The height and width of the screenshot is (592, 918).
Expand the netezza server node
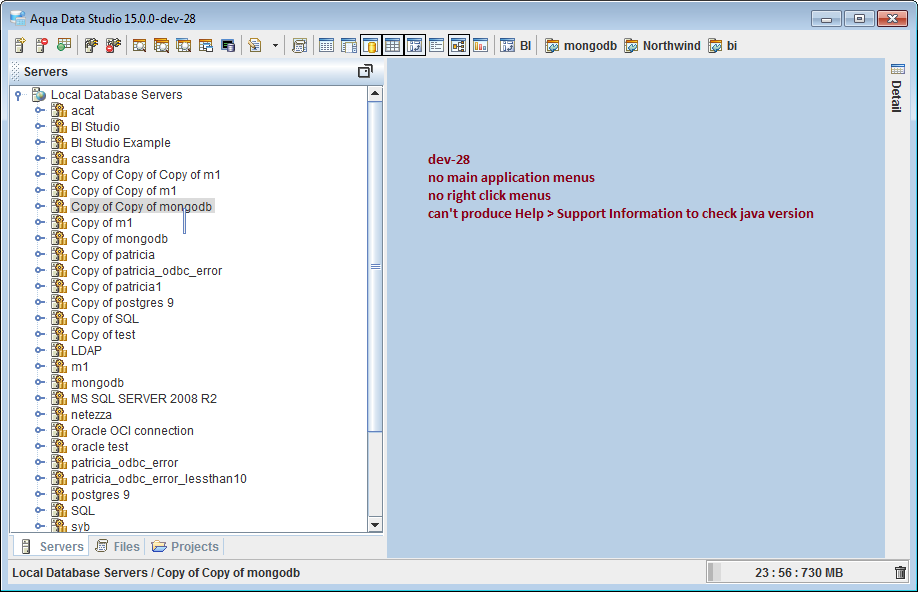click(40, 414)
